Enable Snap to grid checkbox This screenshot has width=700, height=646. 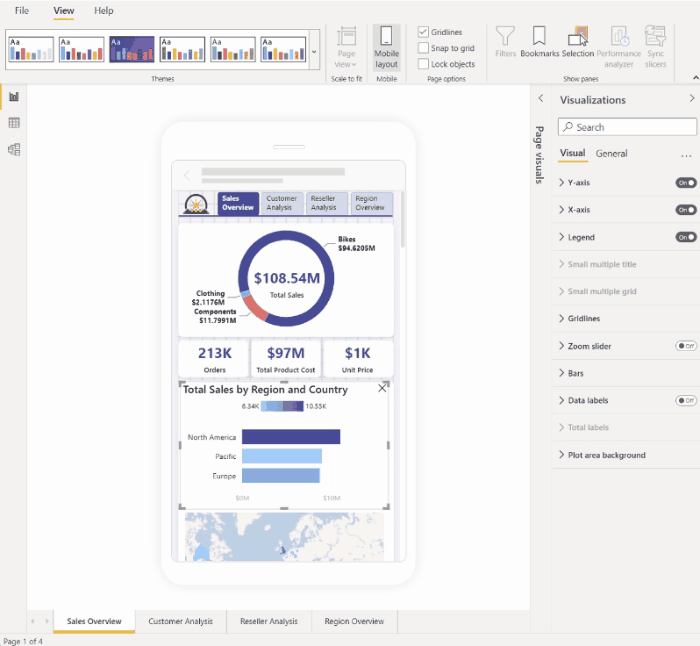[424, 48]
